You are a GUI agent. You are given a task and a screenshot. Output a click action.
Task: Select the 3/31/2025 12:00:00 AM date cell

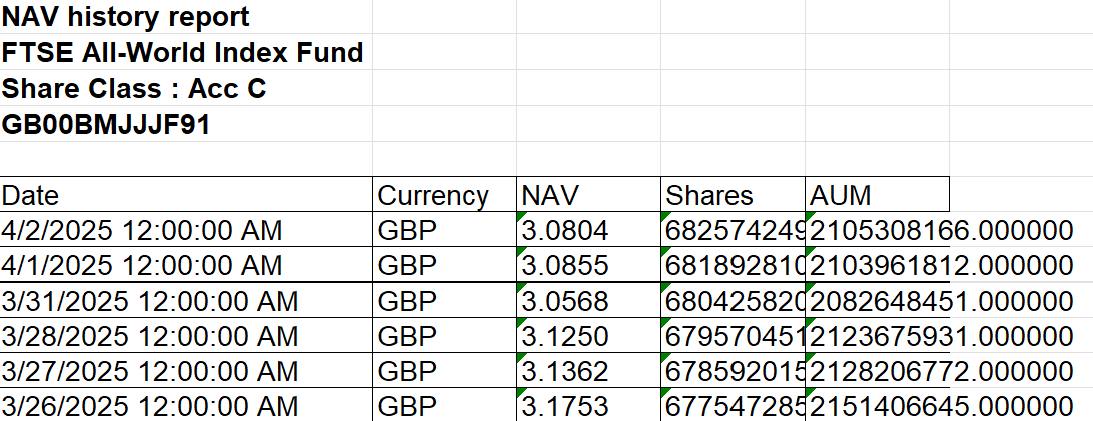click(x=186, y=300)
